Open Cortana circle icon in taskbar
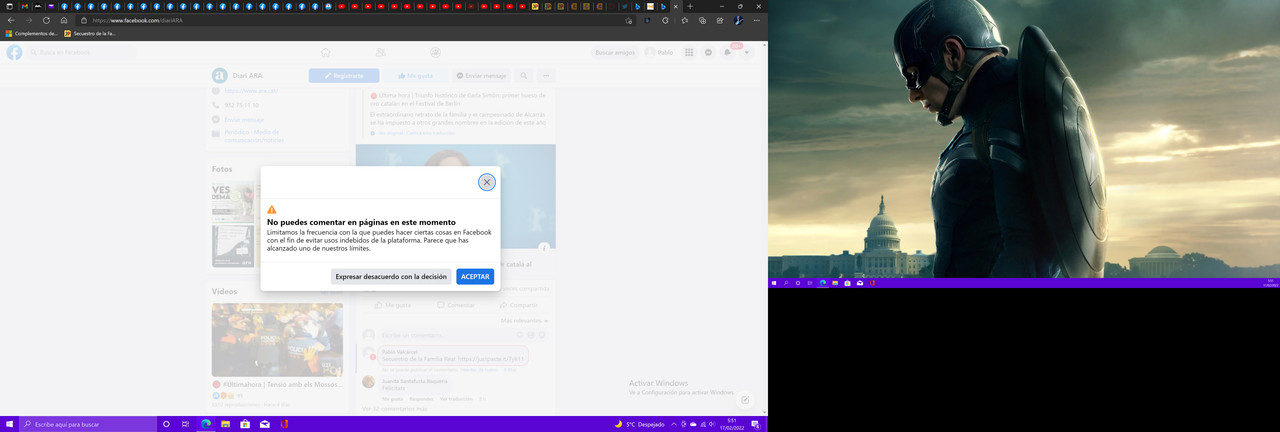 click(166, 424)
